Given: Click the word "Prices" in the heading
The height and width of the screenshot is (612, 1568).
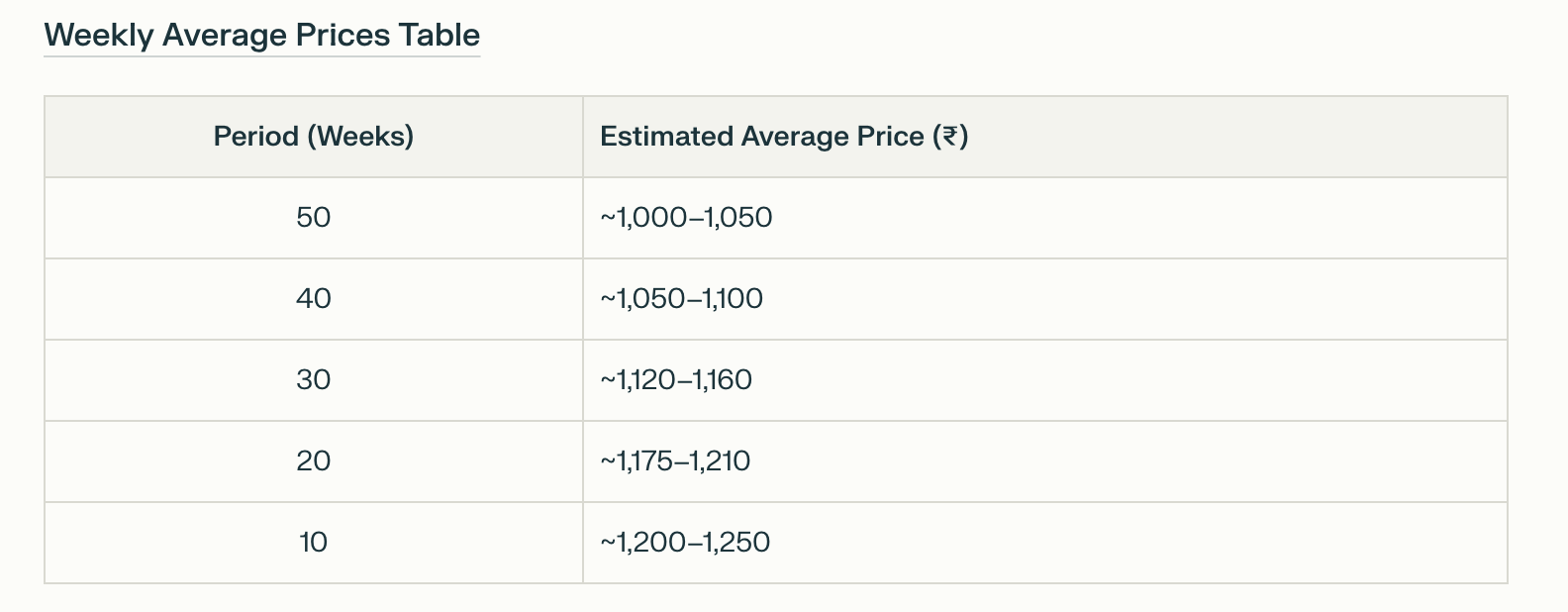Looking at the screenshot, I should coord(343,36).
